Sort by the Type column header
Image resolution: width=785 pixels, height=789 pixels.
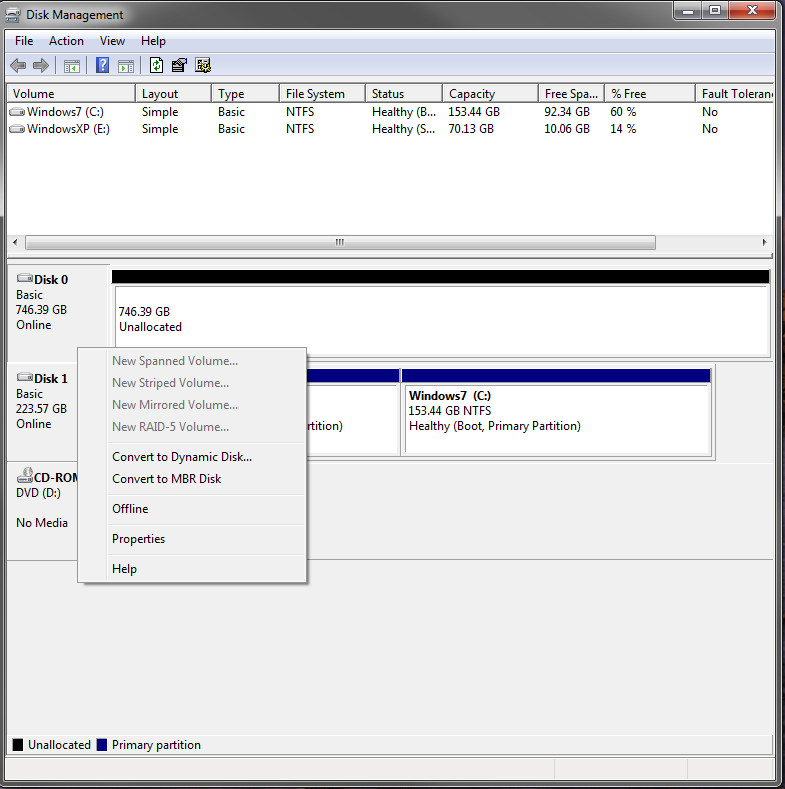(x=246, y=94)
